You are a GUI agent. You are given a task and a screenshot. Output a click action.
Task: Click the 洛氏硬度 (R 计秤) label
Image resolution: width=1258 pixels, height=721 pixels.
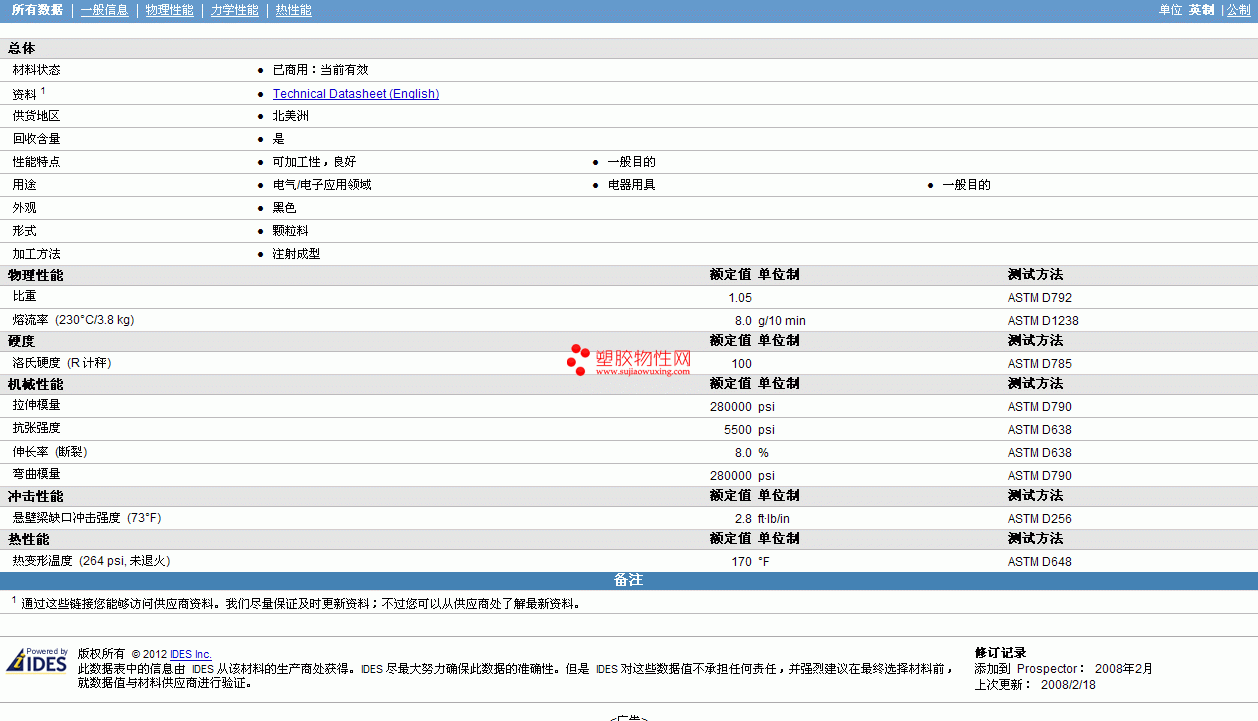pyautogui.click(x=62, y=363)
